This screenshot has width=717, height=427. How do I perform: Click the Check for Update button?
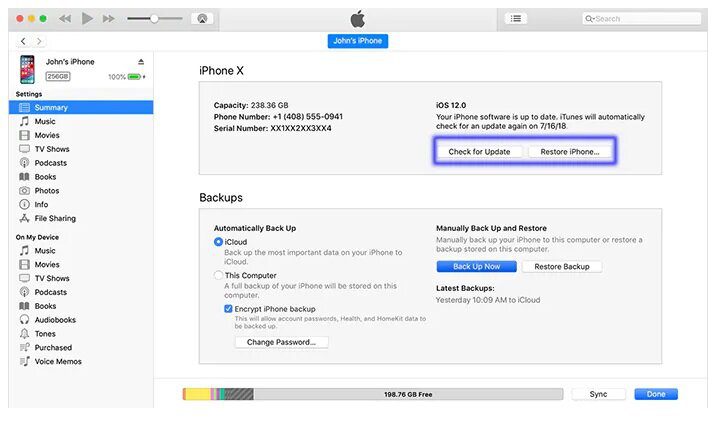click(x=479, y=152)
